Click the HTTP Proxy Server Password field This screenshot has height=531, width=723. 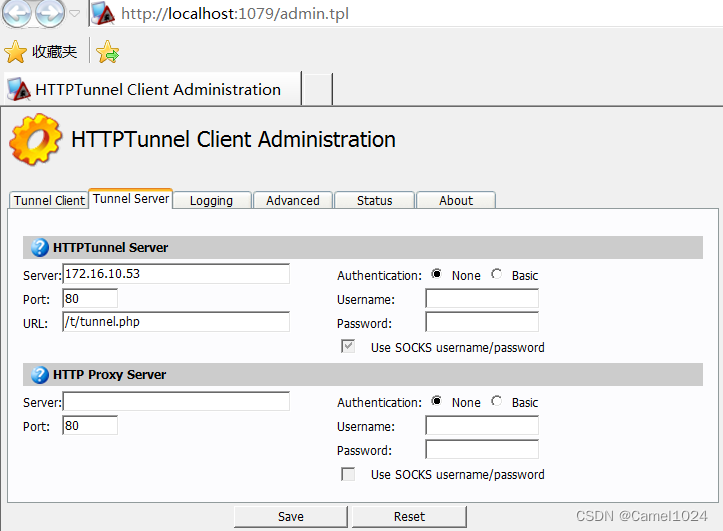pos(482,449)
